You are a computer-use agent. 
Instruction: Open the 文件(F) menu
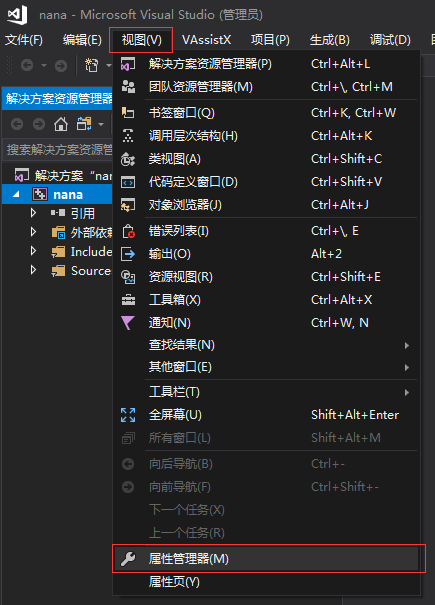(x=24, y=40)
